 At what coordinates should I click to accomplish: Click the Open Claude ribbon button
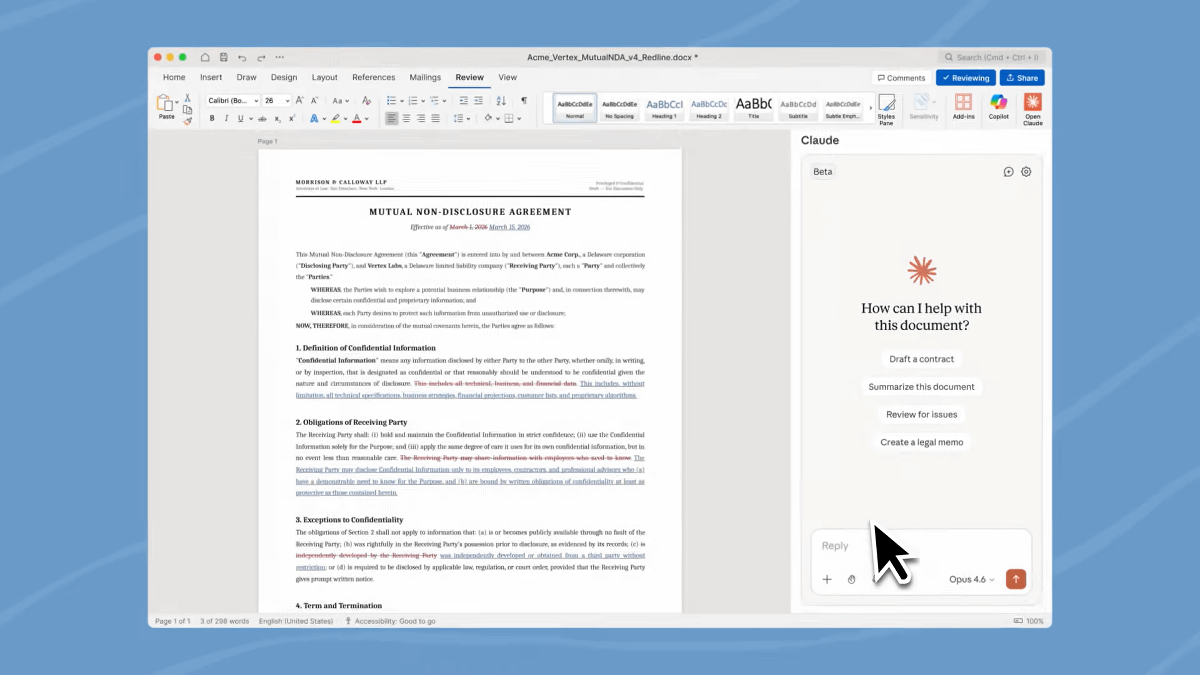coord(1032,107)
